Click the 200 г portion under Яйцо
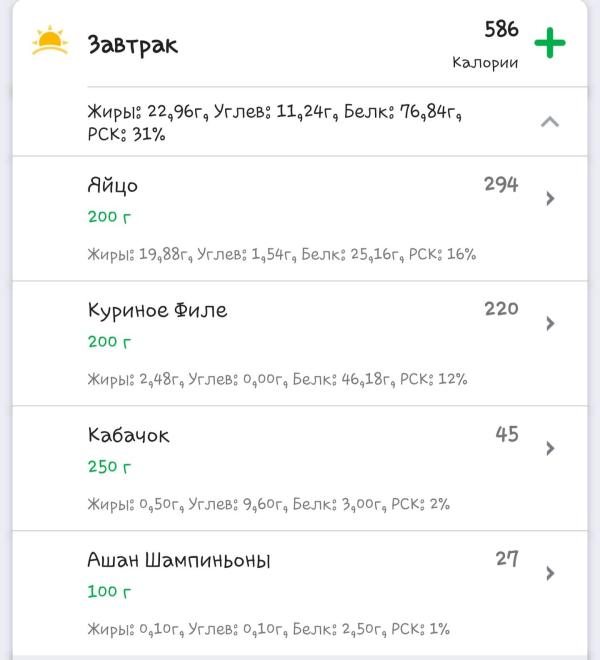Image resolution: width=600 pixels, height=660 pixels. click(110, 216)
